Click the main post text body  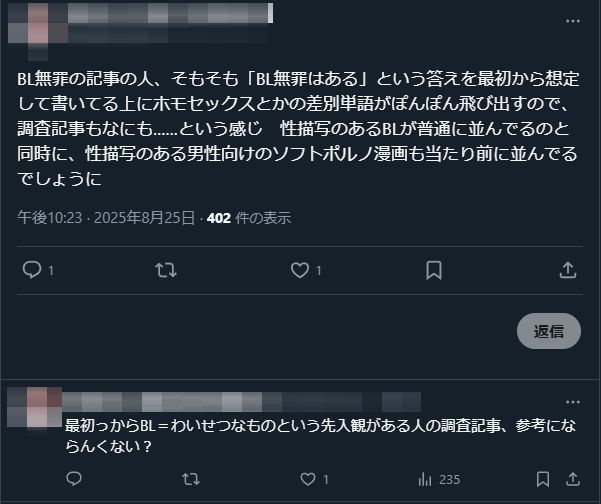point(290,128)
